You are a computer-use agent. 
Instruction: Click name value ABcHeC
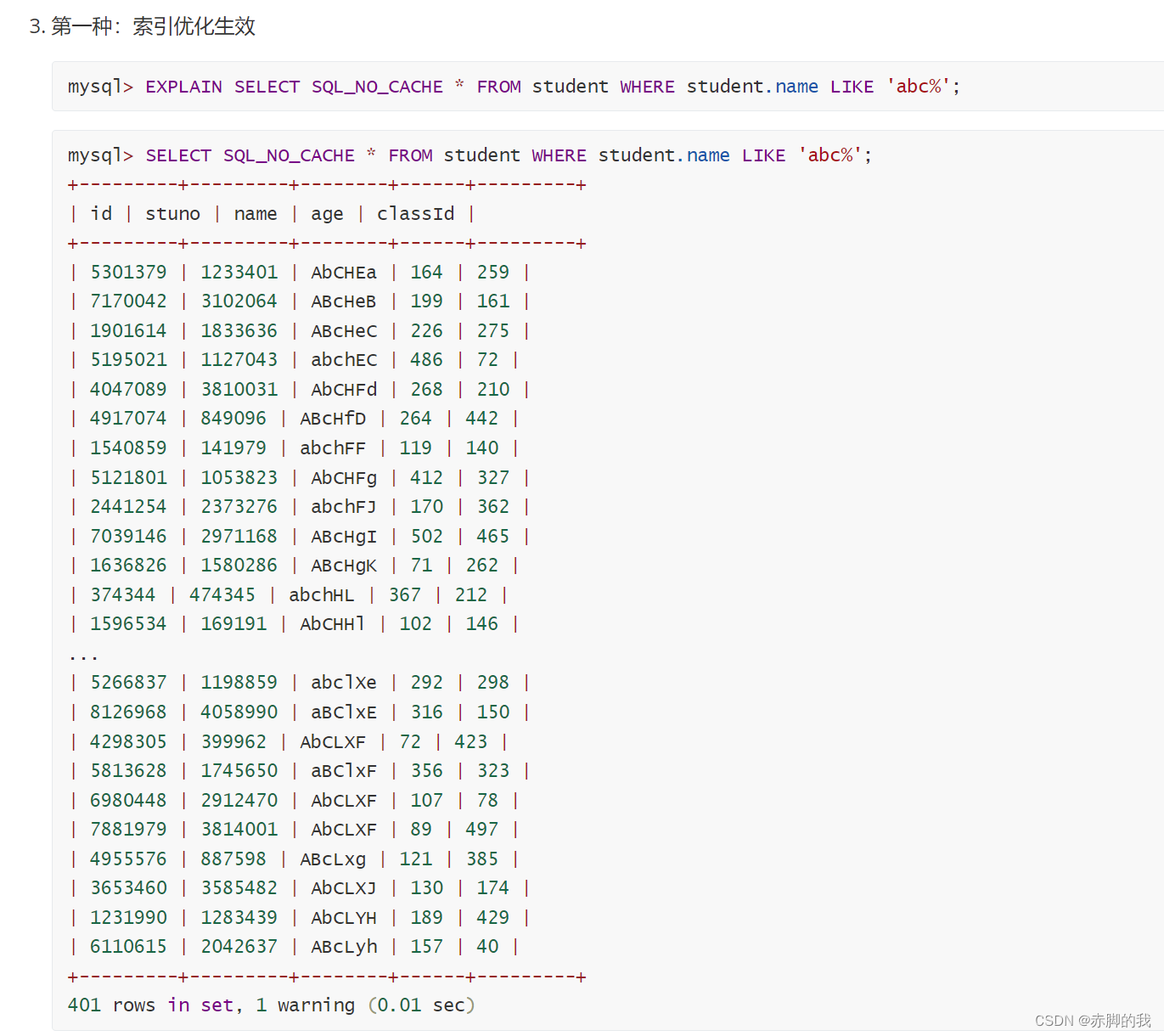pyautogui.click(x=344, y=331)
